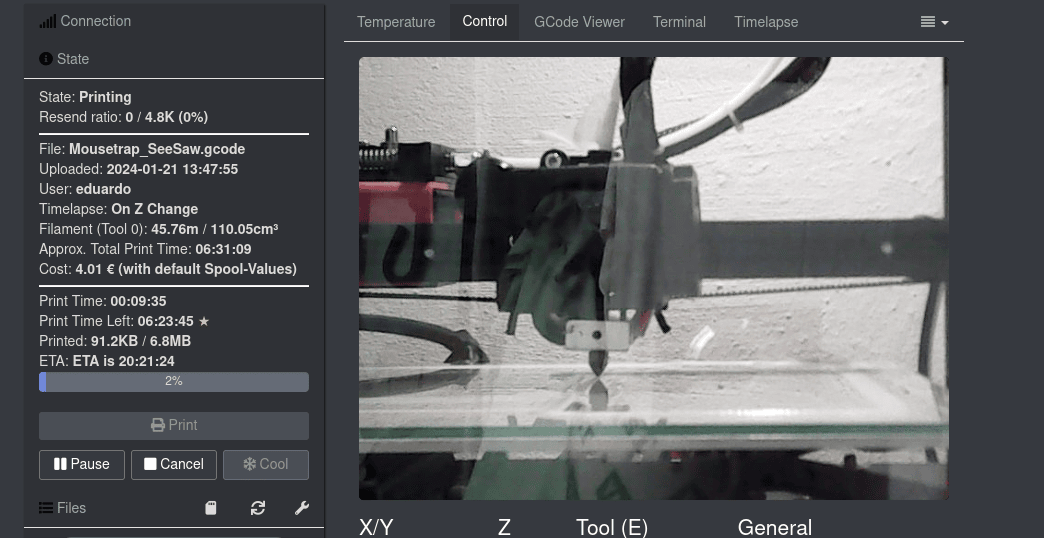Click the disabled Print button
1044x538 pixels.
pyautogui.click(x=174, y=425)
